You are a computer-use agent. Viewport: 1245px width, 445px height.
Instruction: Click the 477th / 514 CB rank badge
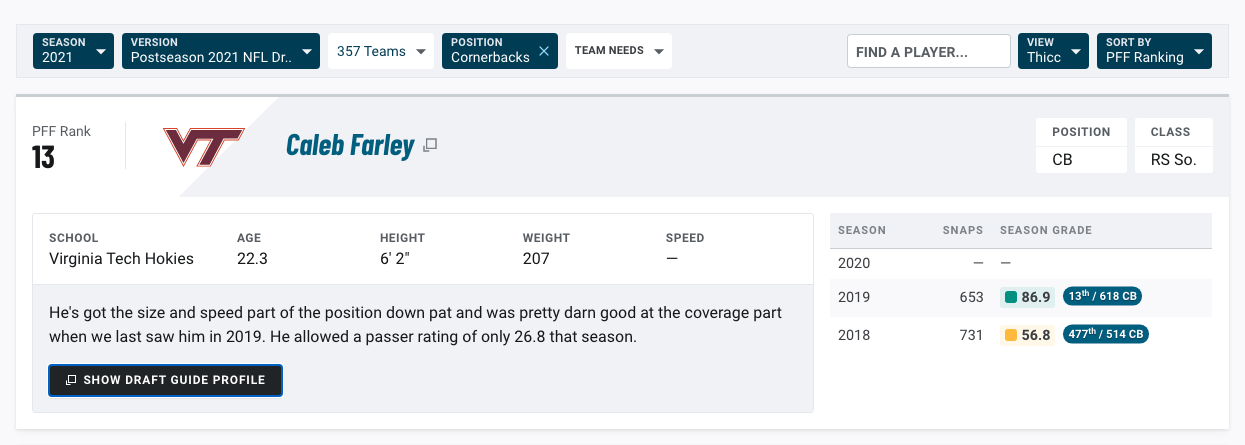point(1106,335)
